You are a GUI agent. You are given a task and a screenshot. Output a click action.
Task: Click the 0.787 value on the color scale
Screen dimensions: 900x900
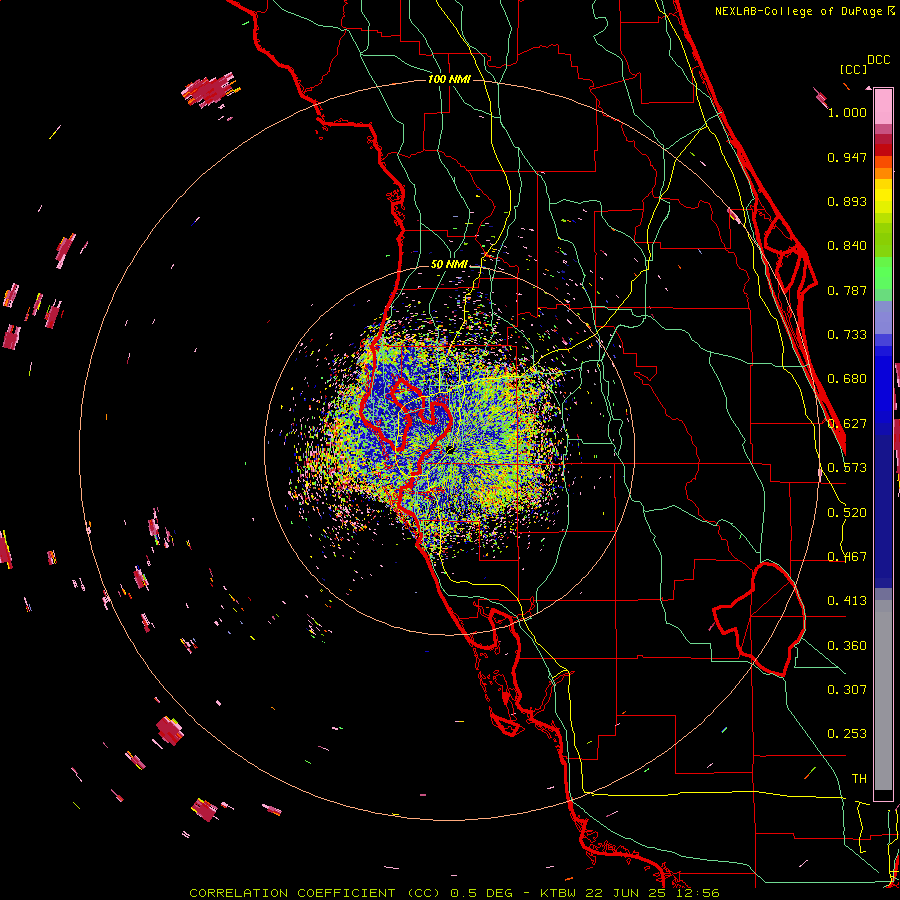(x=847, y=290)
